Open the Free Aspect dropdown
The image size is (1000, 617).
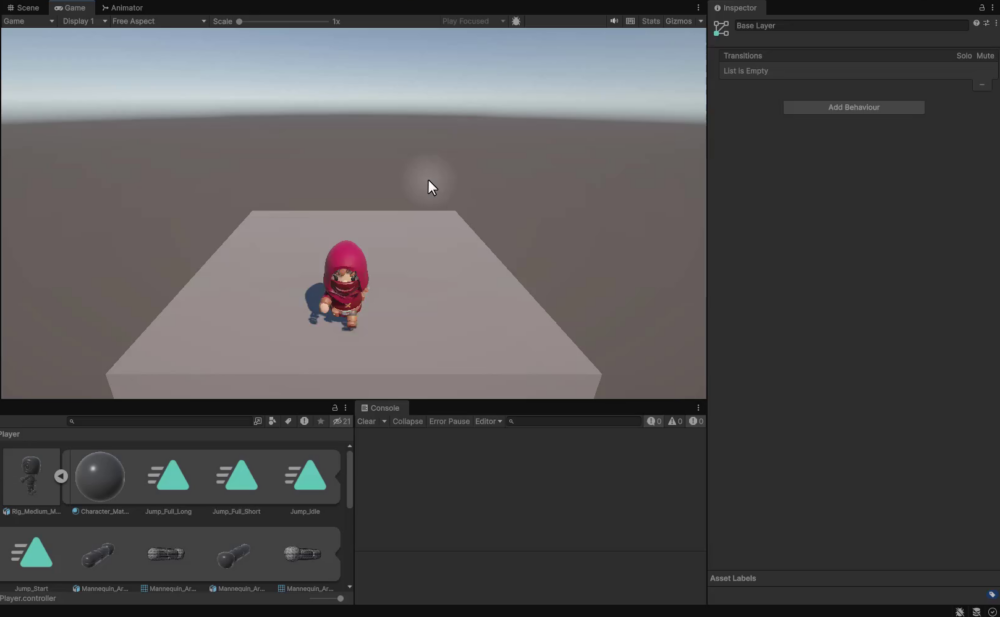[159, 21]
